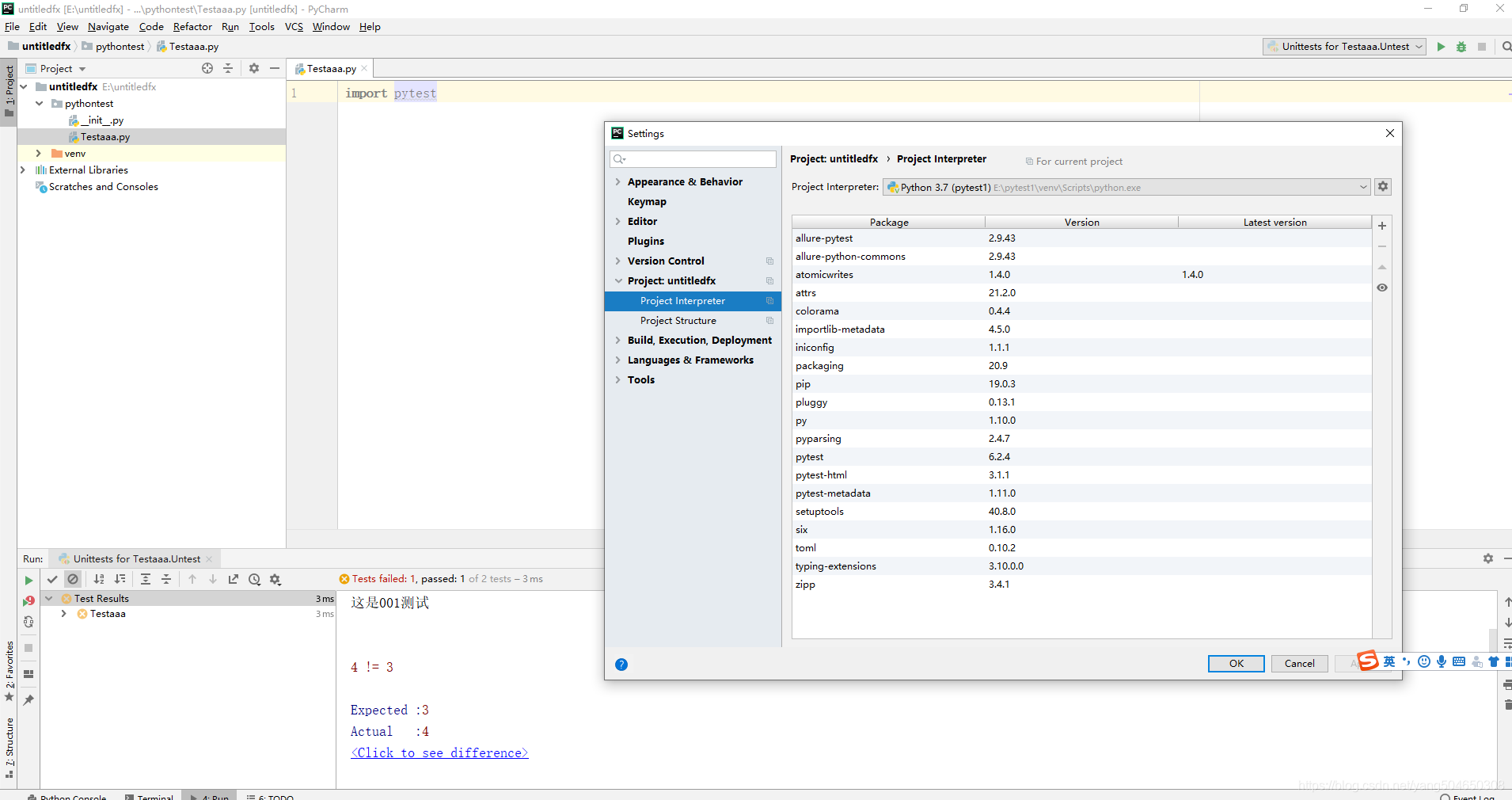
Task: Select Plugins in Settings
Action: click(646, 241)
